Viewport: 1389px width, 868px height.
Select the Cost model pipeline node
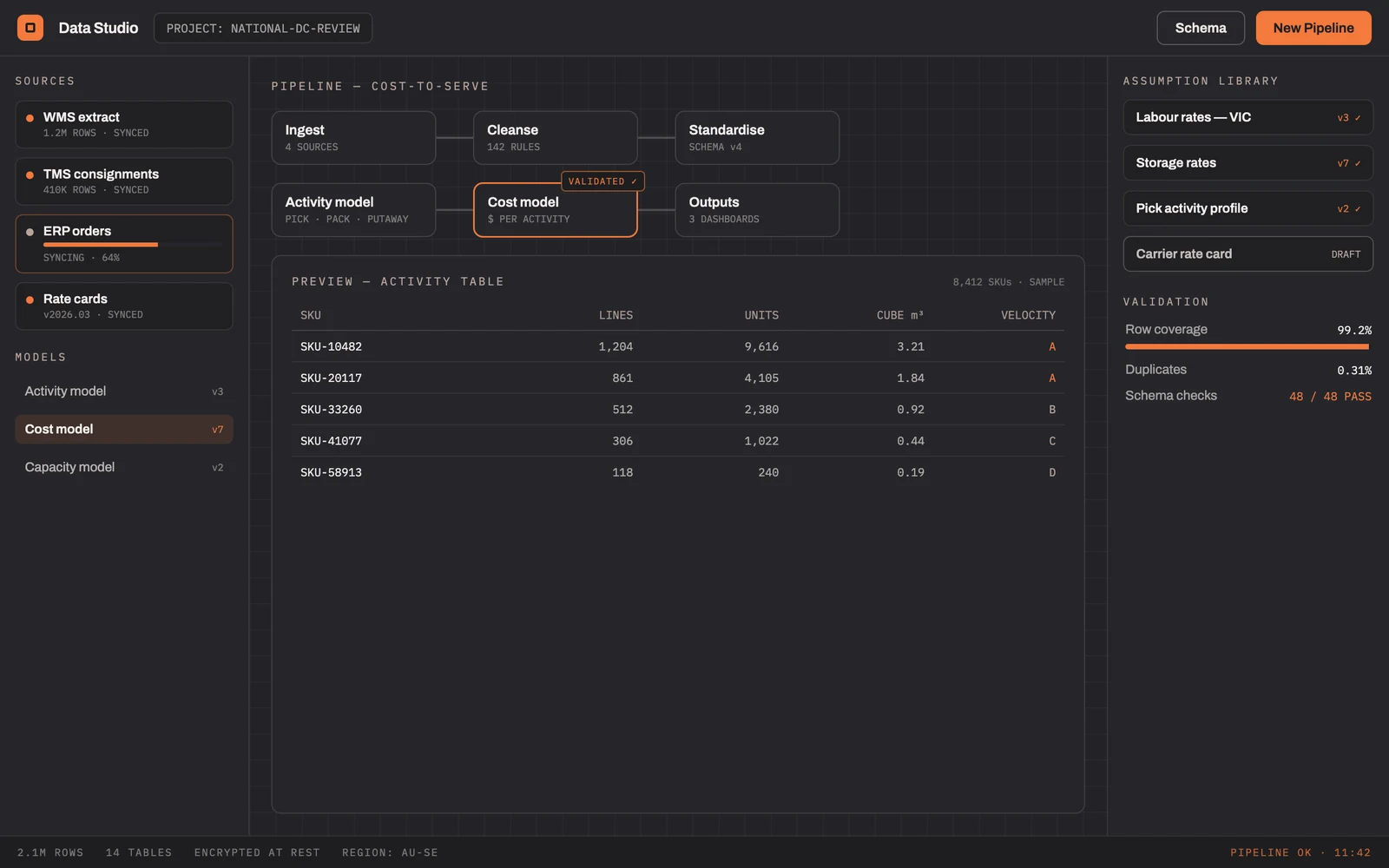[556, 210]
